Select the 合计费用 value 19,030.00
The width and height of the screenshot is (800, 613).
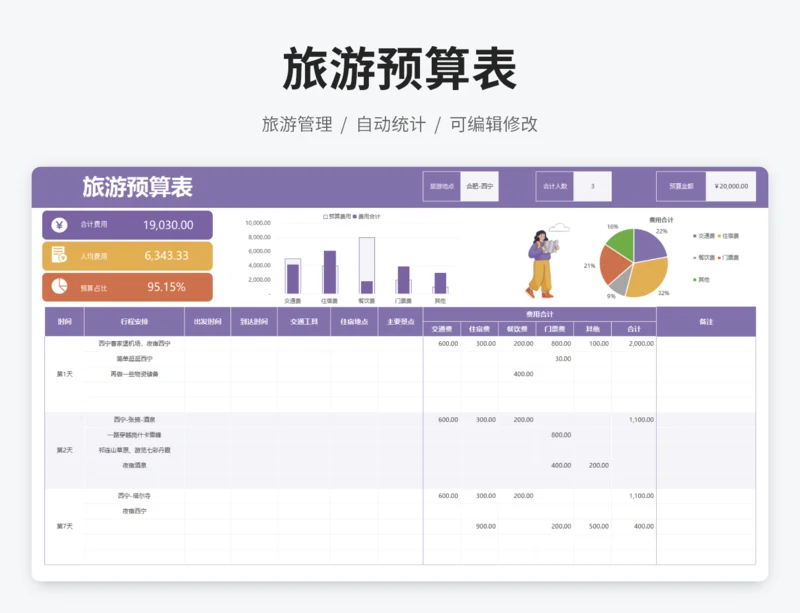point(168,225)
